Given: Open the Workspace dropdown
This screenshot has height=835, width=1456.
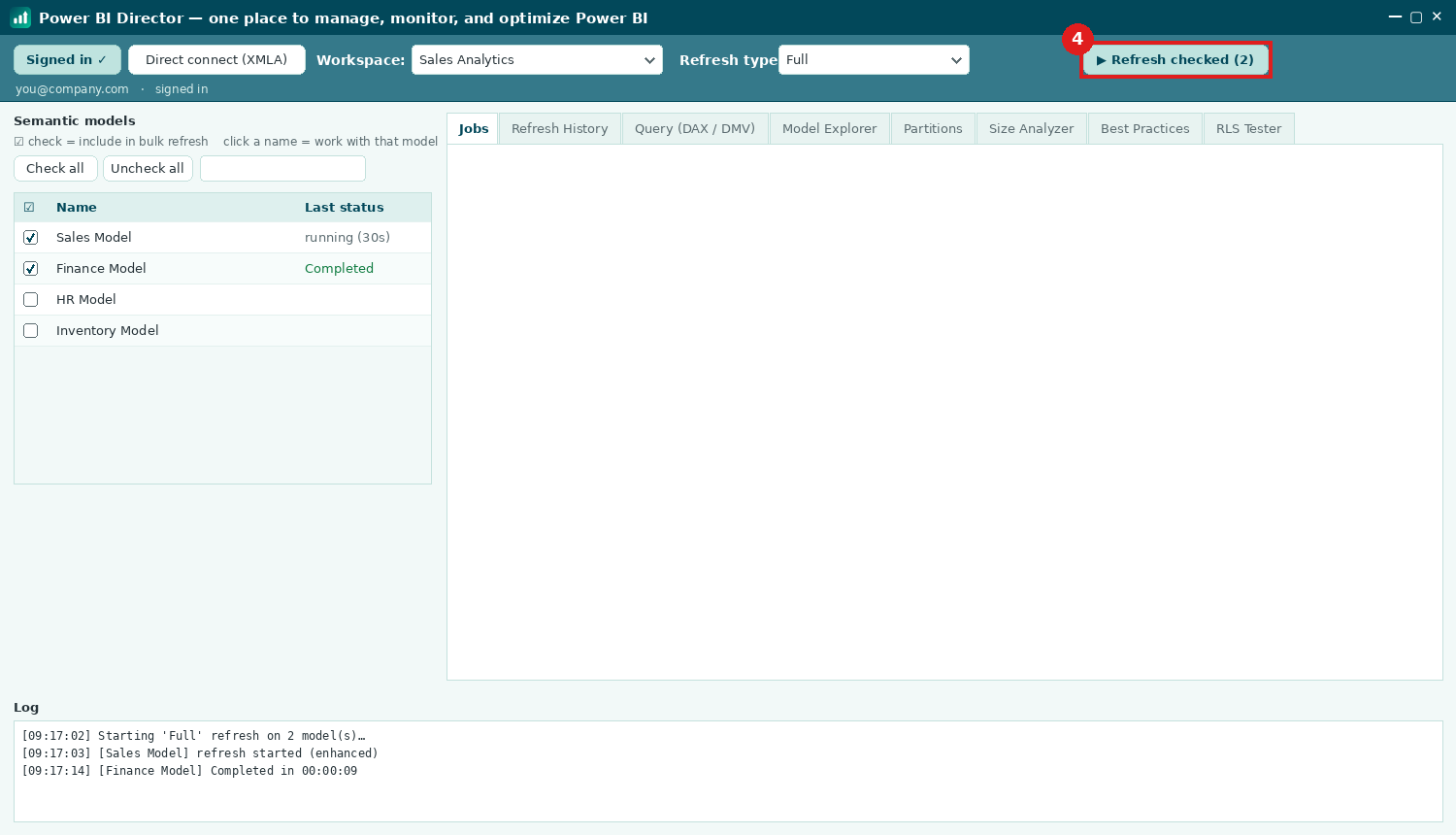Looking at the screenshot, I should coord(537,60).
